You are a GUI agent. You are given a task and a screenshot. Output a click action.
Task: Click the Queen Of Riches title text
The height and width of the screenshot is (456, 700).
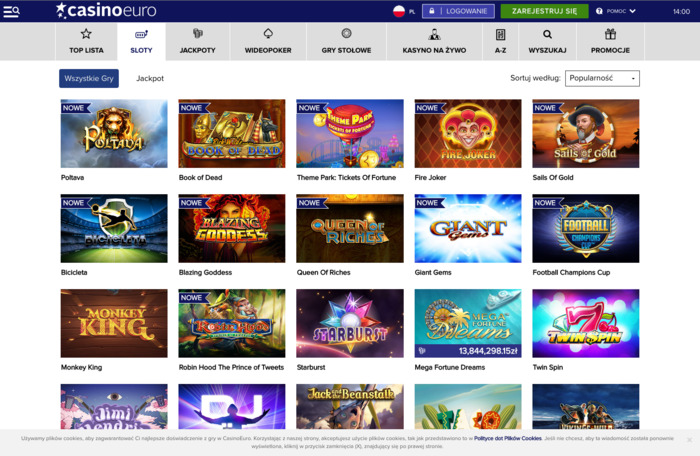point(324,272)
